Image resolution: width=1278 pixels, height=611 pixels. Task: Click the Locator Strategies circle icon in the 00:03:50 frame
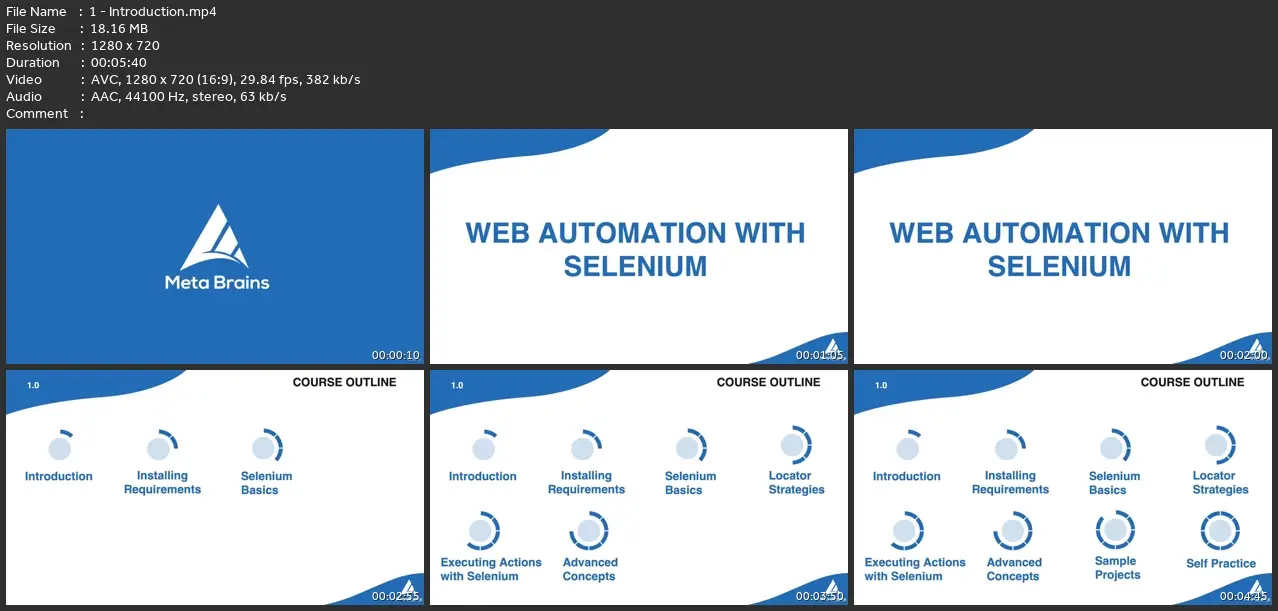795,445
